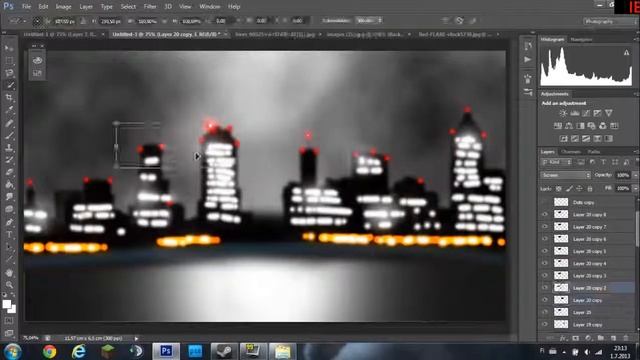The image size is (640, 360).
Task: Click the background color swatch
Action: click(x=13, y=309)
